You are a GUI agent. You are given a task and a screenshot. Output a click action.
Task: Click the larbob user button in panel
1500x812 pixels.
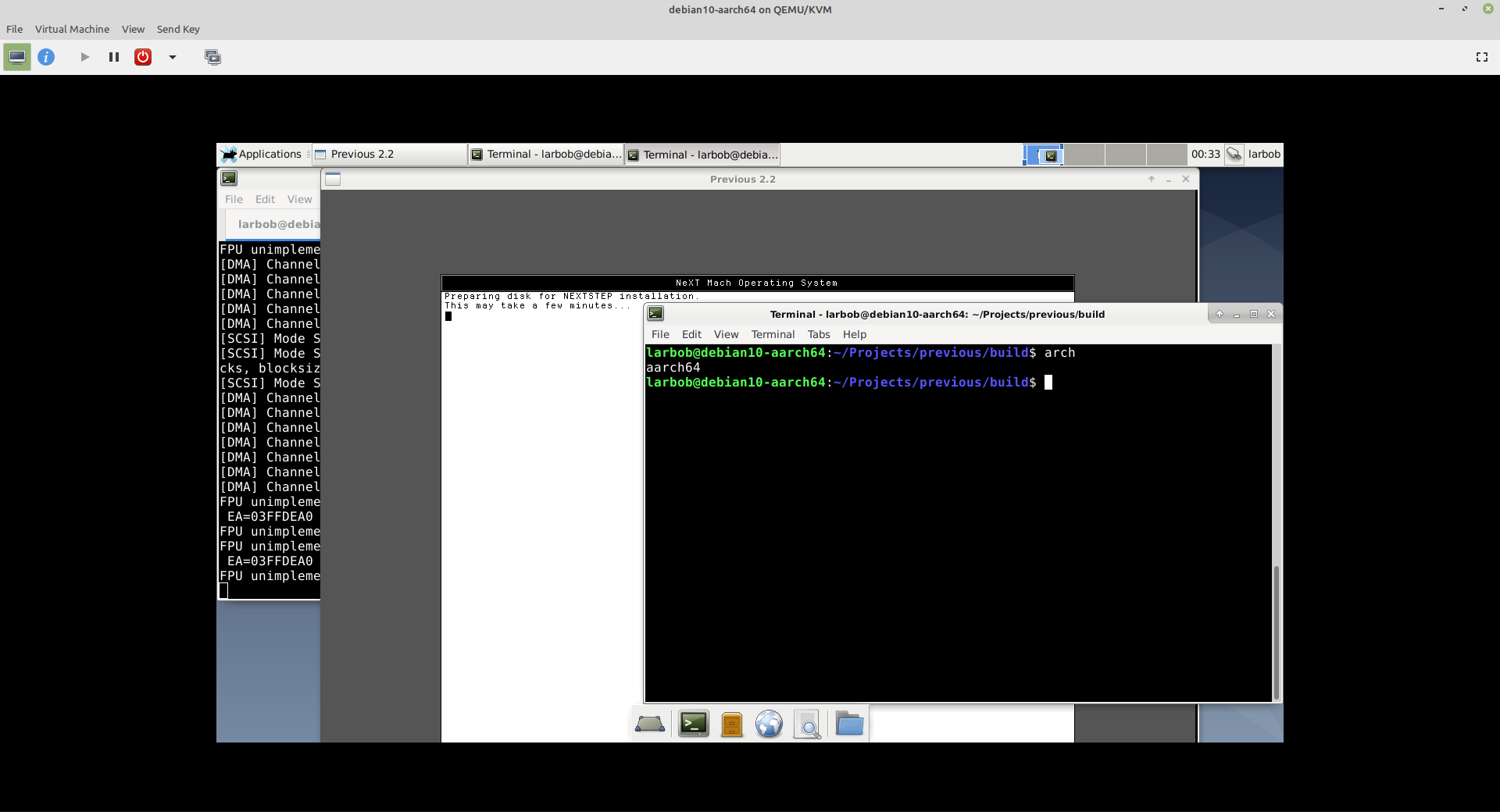pyautogui.click(x=1263, y=154)
